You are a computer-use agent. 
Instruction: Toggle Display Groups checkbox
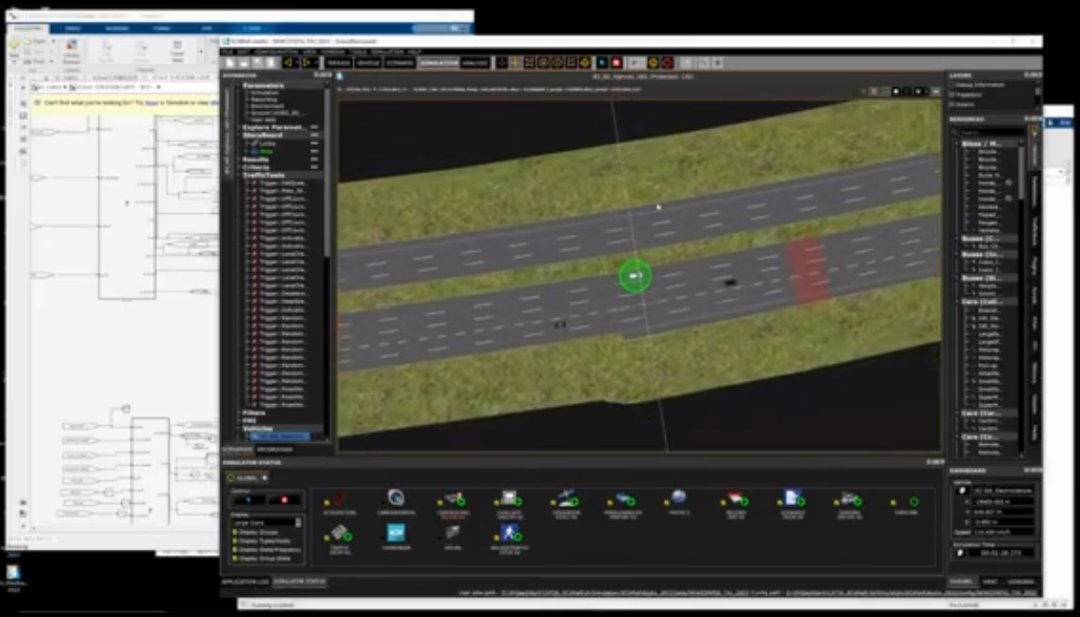[236, 532]
